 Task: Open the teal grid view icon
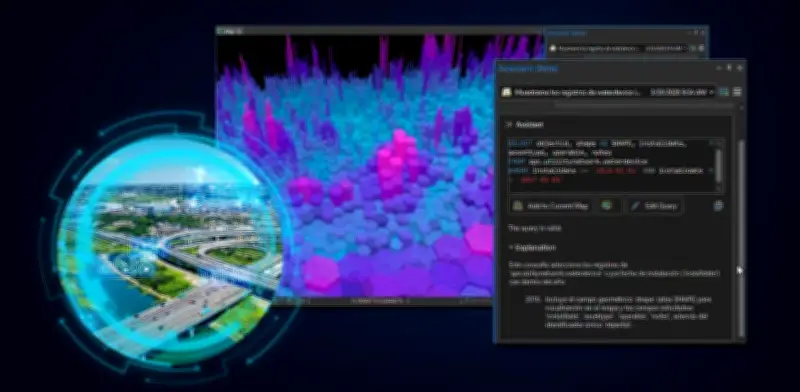point(724,92)
